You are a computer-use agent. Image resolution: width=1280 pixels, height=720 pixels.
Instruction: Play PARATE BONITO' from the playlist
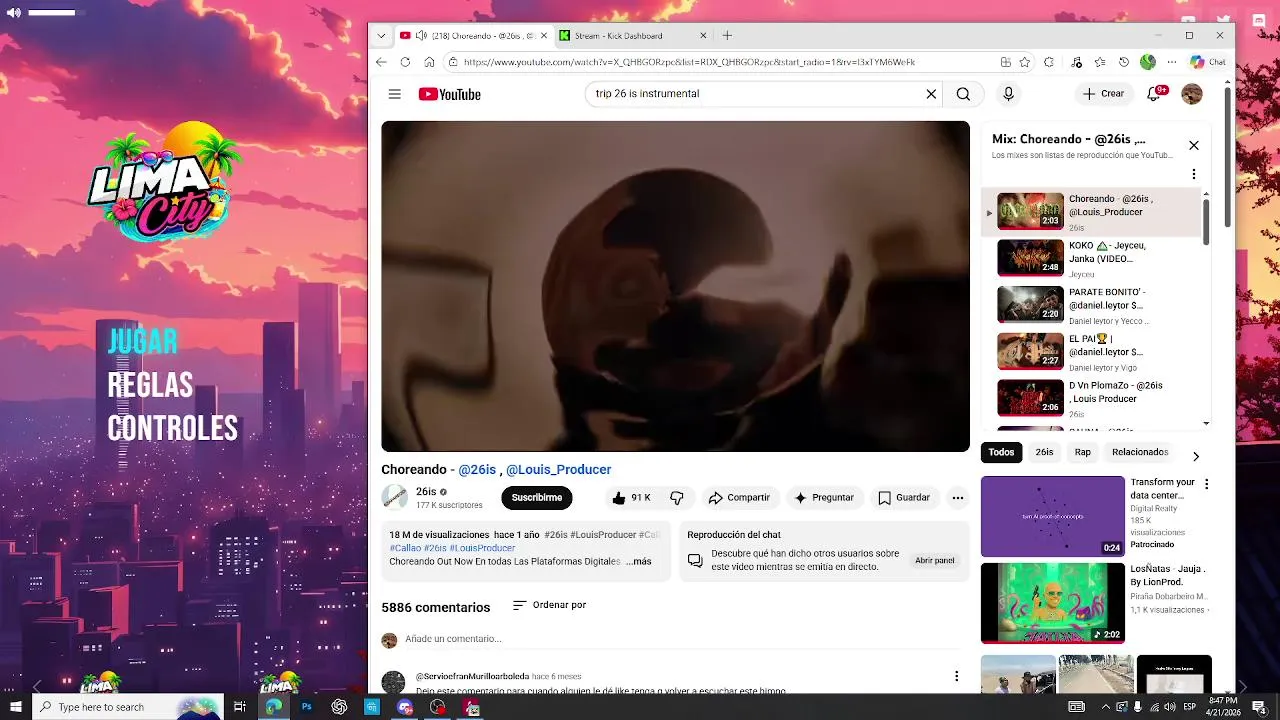(1092, 305)
